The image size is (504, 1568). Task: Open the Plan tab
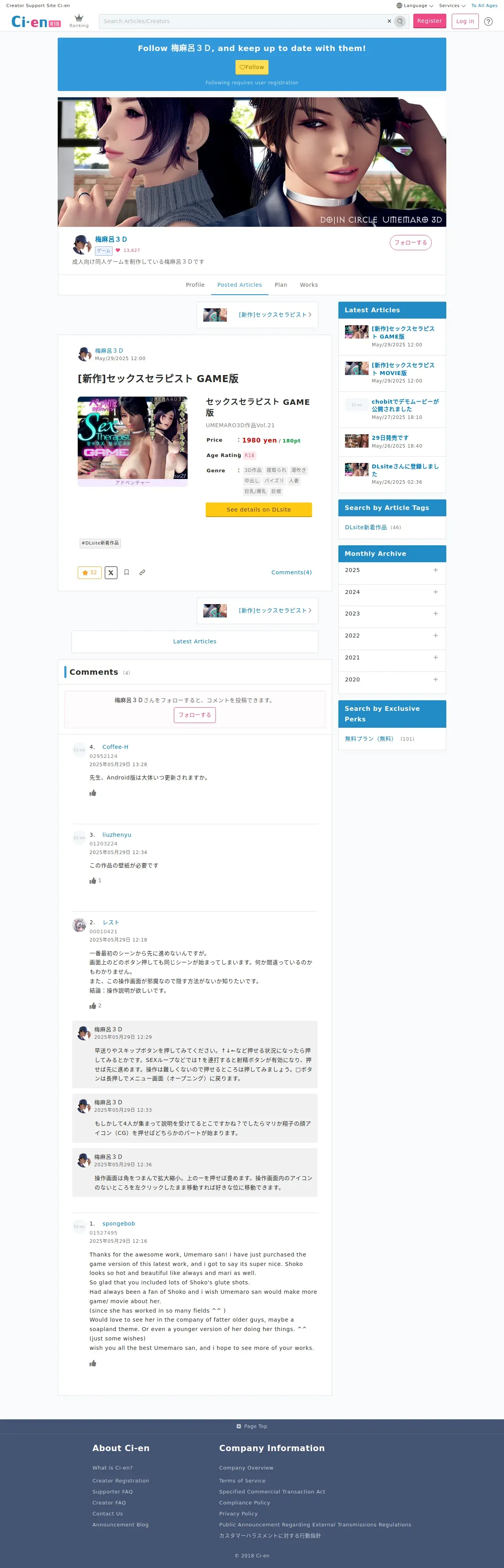point(281,285)
